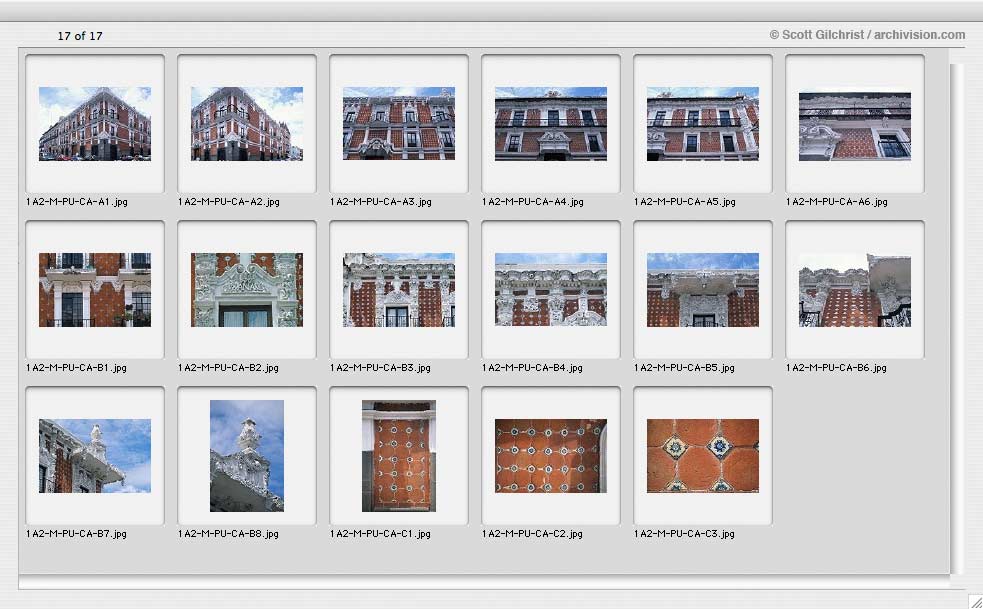Image resolution: width=983 pixels, height=609 pixels.
Task: Click filename label 1A2-M-PU-CA-B2.jpg
Action: click(x=229, y=368)
